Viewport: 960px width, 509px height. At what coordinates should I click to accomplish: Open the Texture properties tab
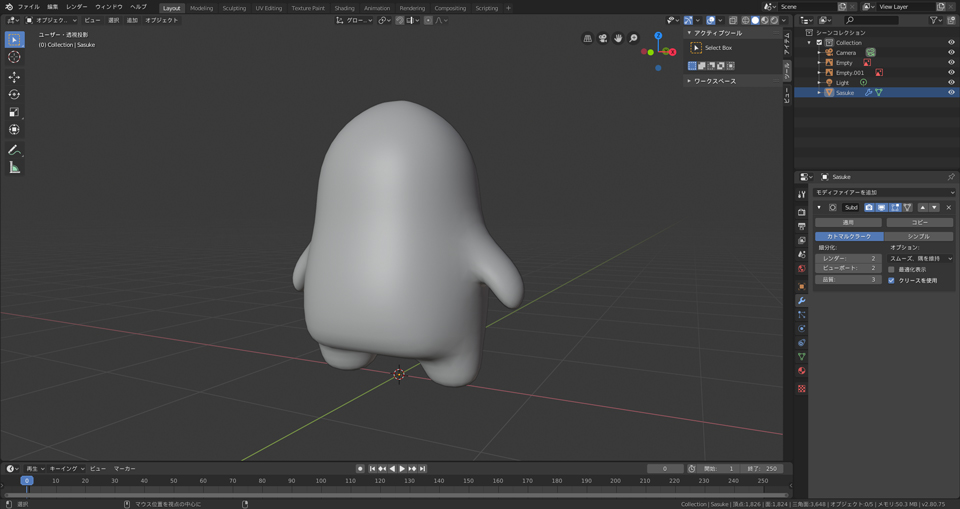click(x=801, y=388)
